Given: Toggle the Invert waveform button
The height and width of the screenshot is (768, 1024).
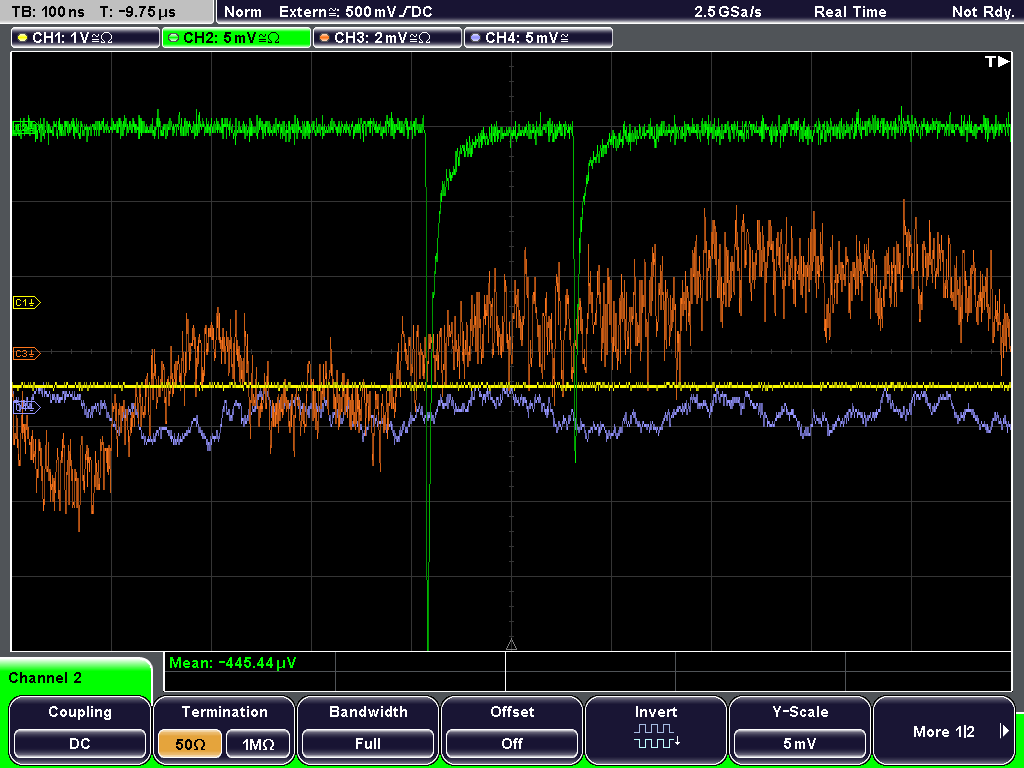Looking at the screenshot, I should click(x=656, y=730).
